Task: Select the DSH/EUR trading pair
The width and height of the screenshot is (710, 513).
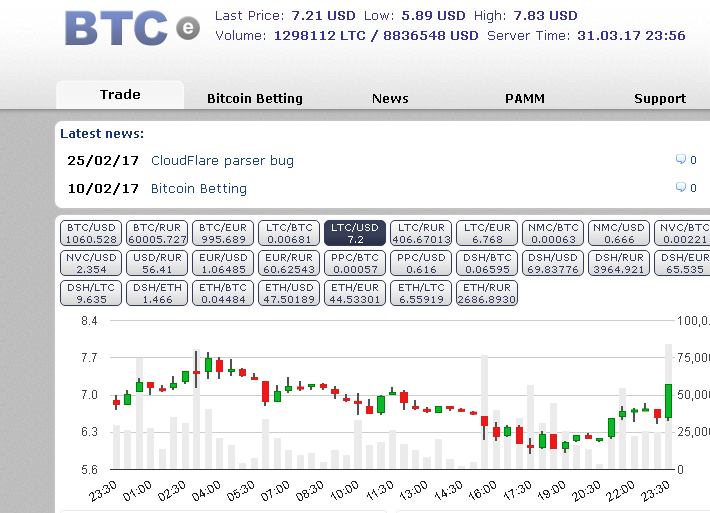Action: [x=682, y=263]
